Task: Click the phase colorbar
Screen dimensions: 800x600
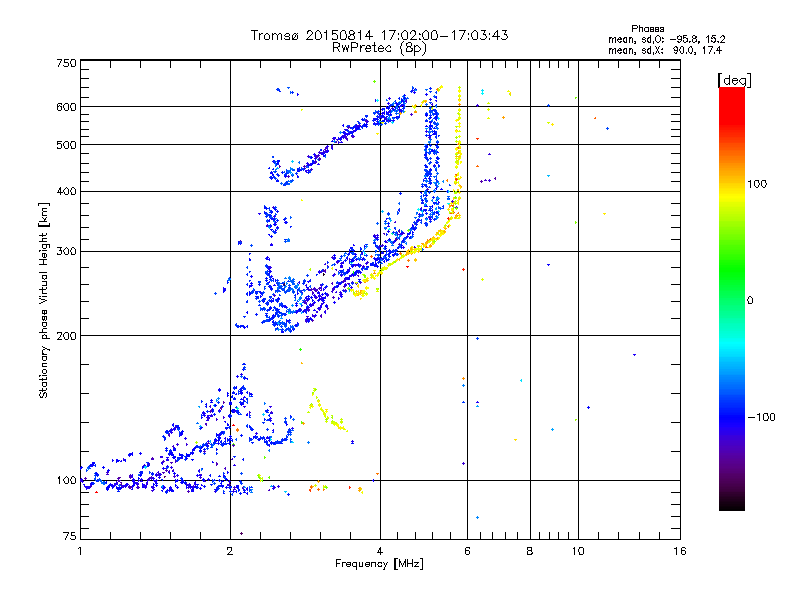Action: (732, 298)
